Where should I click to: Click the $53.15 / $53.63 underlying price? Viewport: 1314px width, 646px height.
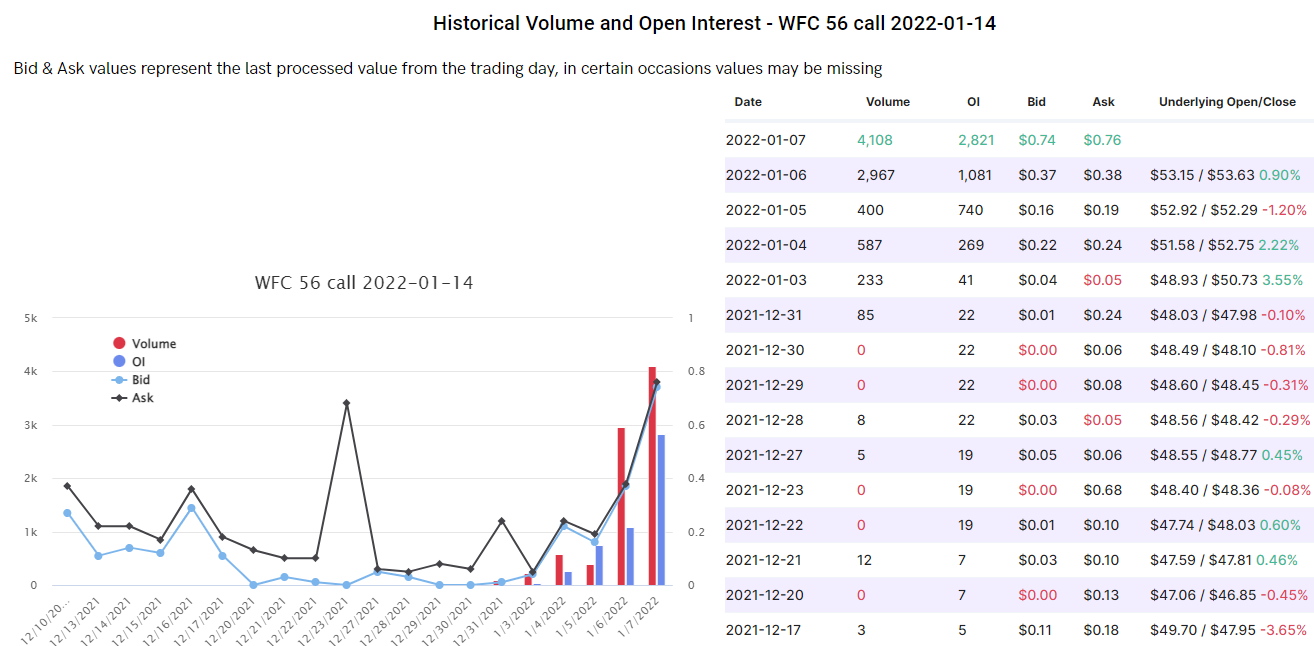[x=1203, y=175]
